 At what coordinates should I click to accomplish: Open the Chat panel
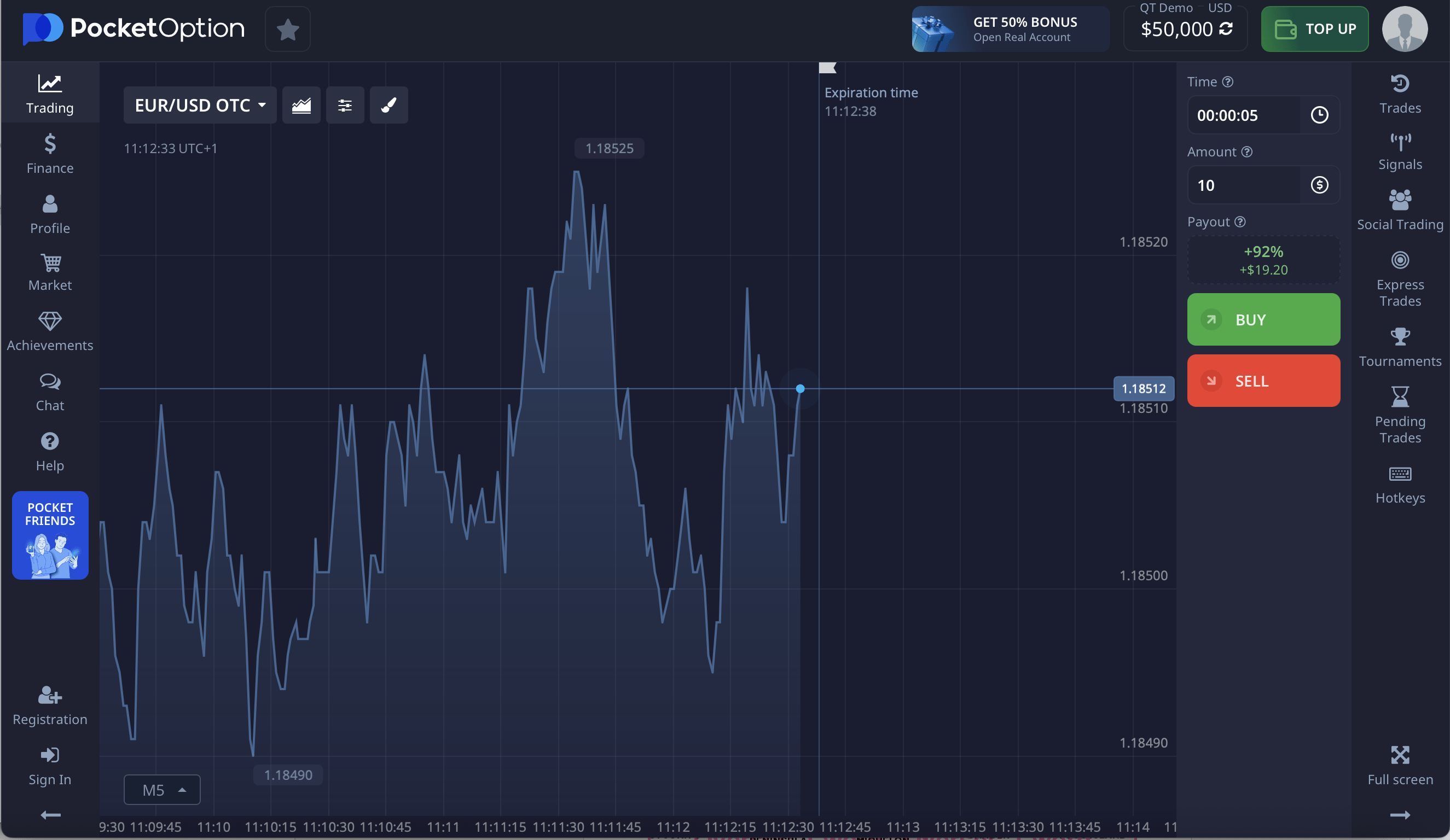pos(50,392)
